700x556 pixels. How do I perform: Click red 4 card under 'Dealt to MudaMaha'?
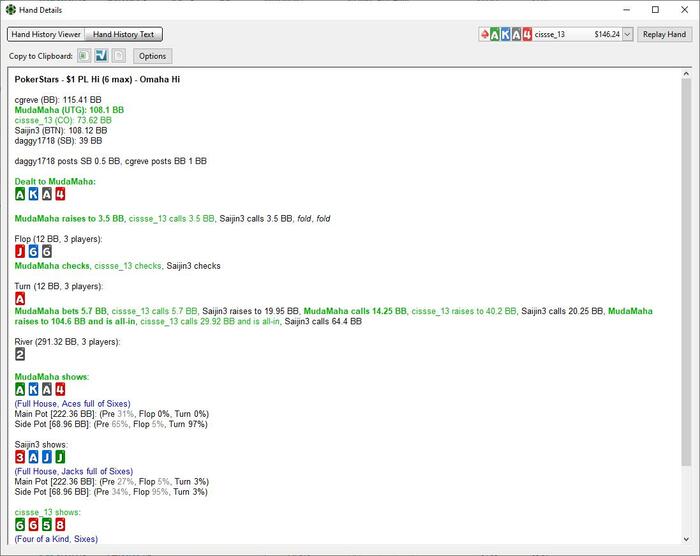click(x=60, y=194)
